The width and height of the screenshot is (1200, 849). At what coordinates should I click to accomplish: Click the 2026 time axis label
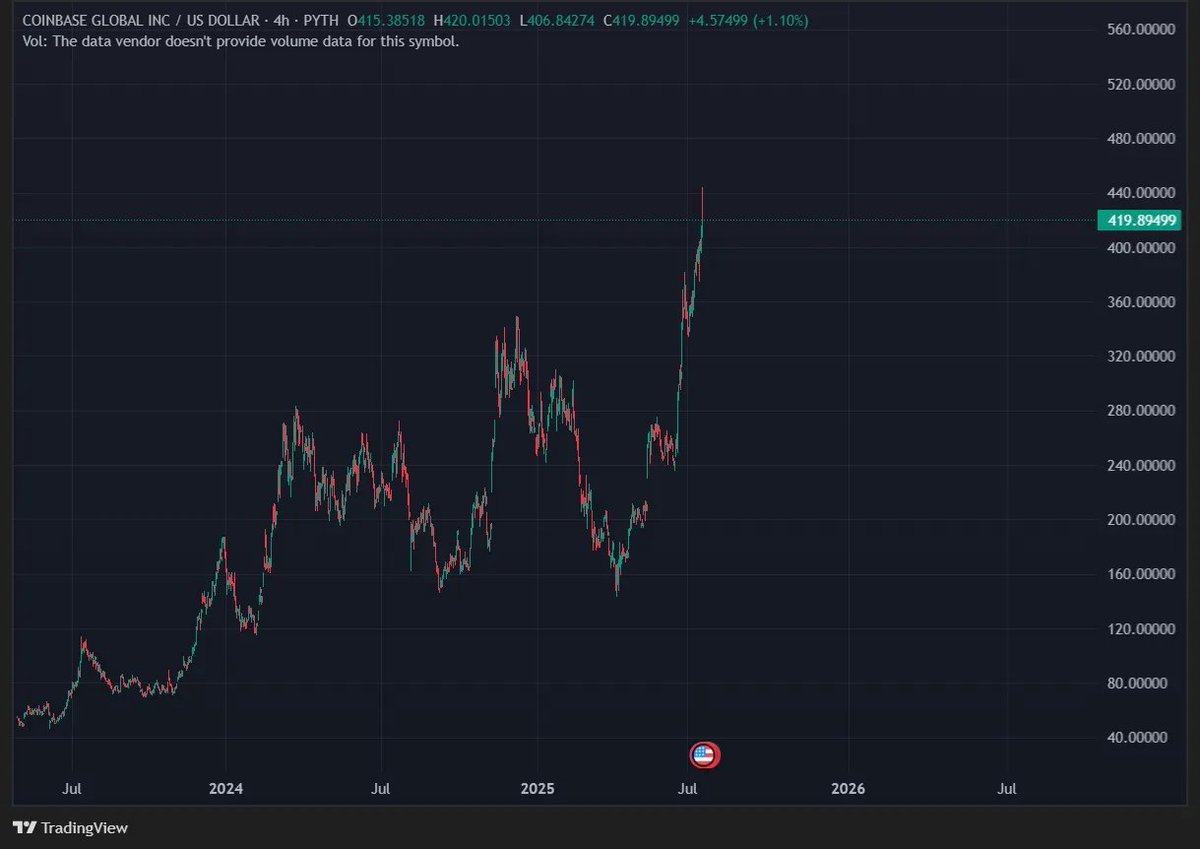click(848, 789)
